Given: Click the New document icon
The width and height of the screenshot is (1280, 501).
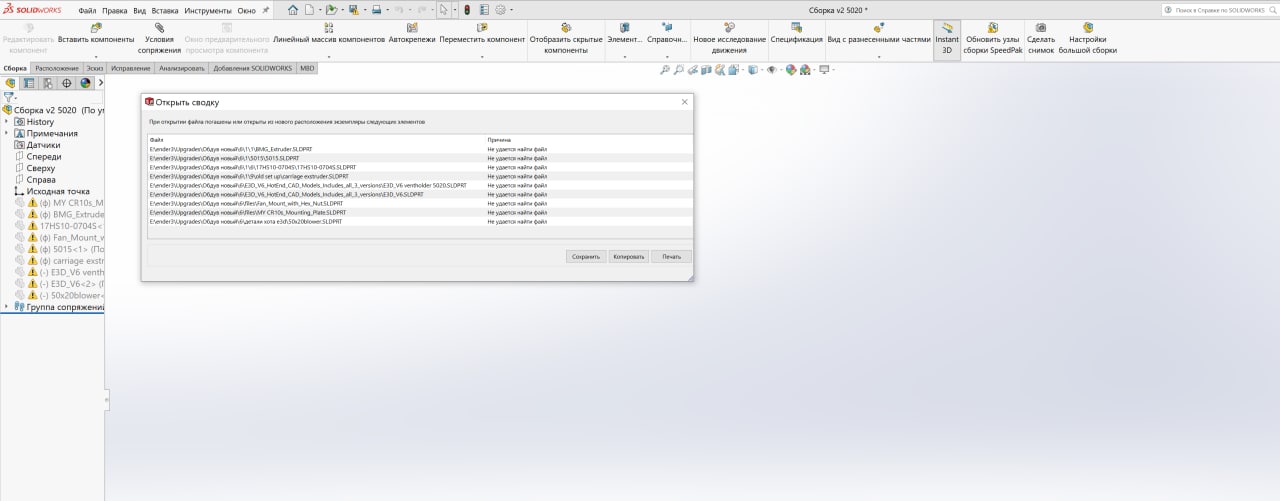Looking at the screenshot, I should click(x=309, y=9).
